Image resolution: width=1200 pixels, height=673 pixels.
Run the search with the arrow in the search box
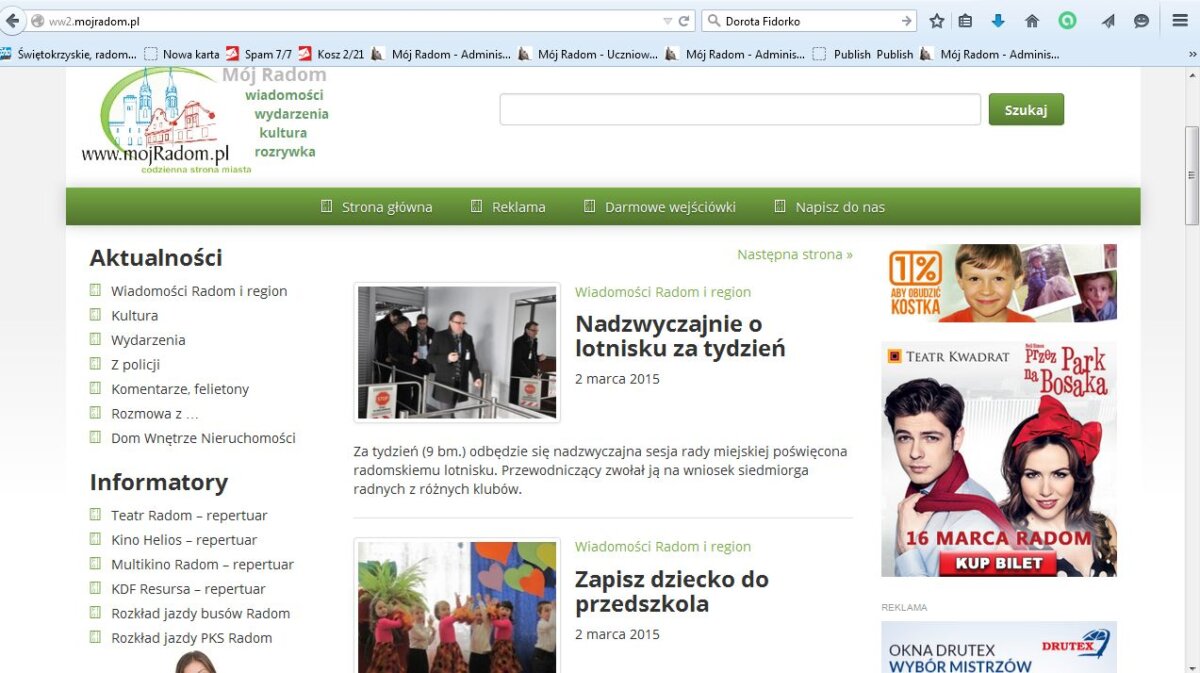(906, 21)
